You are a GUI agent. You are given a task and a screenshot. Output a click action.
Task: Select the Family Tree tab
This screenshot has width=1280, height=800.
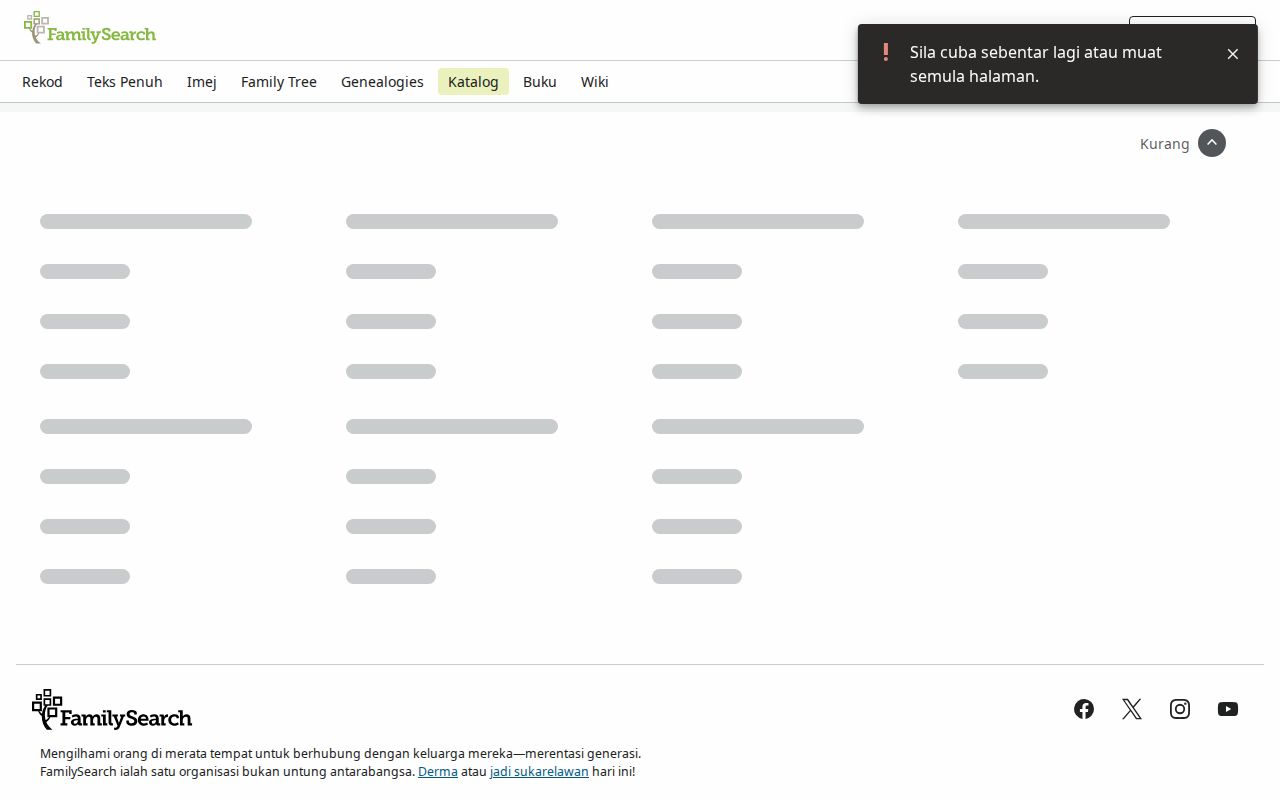pos(279,82)
